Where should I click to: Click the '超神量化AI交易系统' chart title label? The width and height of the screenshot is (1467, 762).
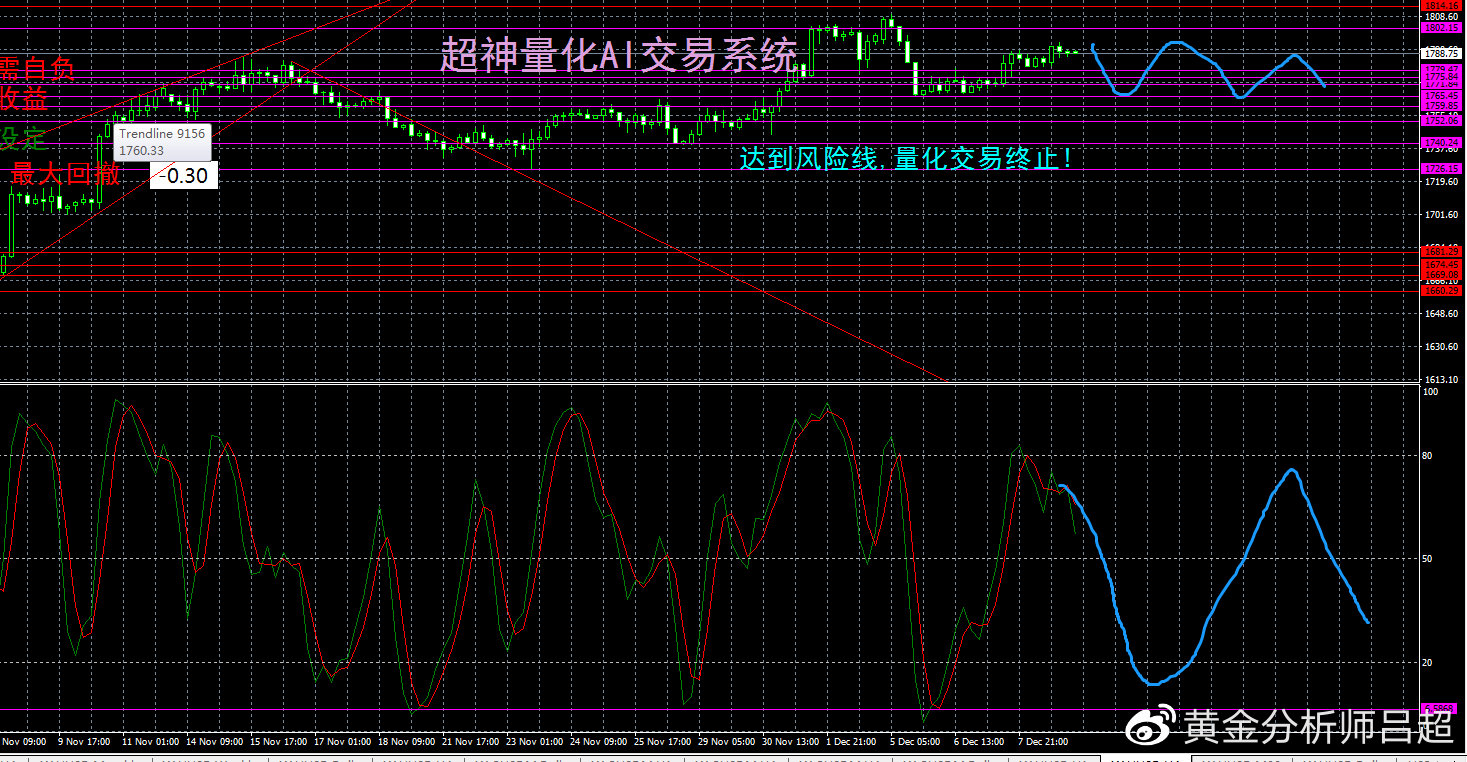pos(620,55)
